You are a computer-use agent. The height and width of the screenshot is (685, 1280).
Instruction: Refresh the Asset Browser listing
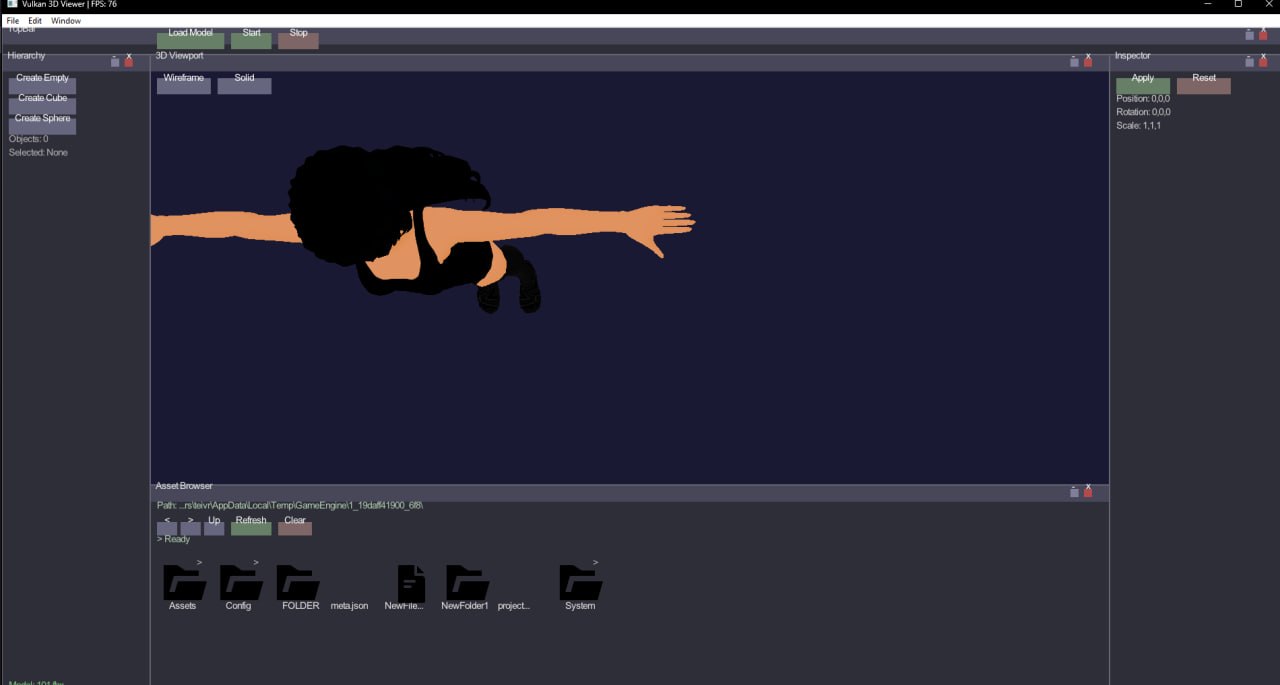251,527
